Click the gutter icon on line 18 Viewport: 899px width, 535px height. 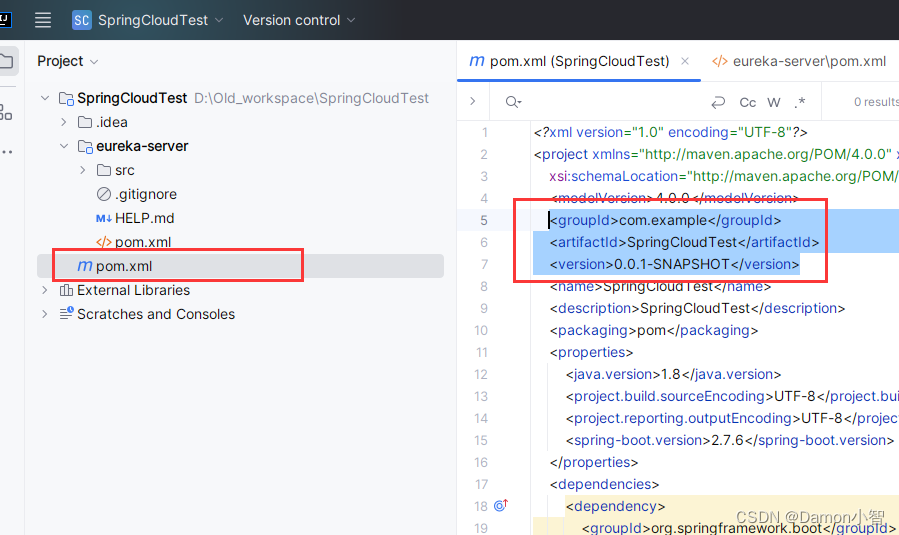coord(501,505)
